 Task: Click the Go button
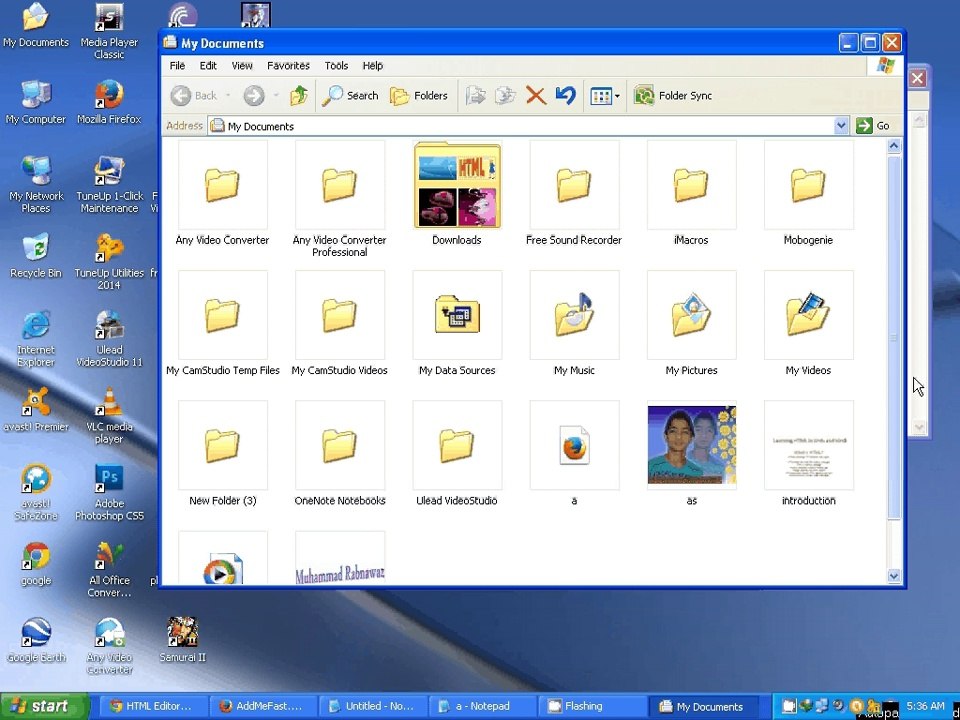874,126
